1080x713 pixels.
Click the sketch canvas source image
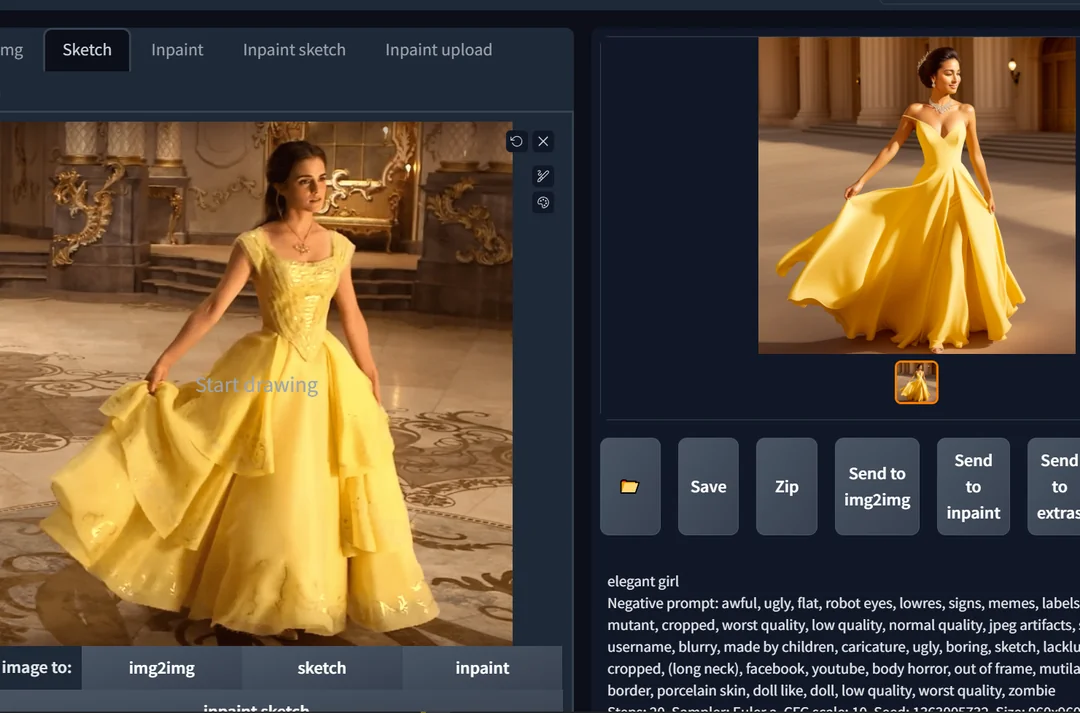pos(256,384)
